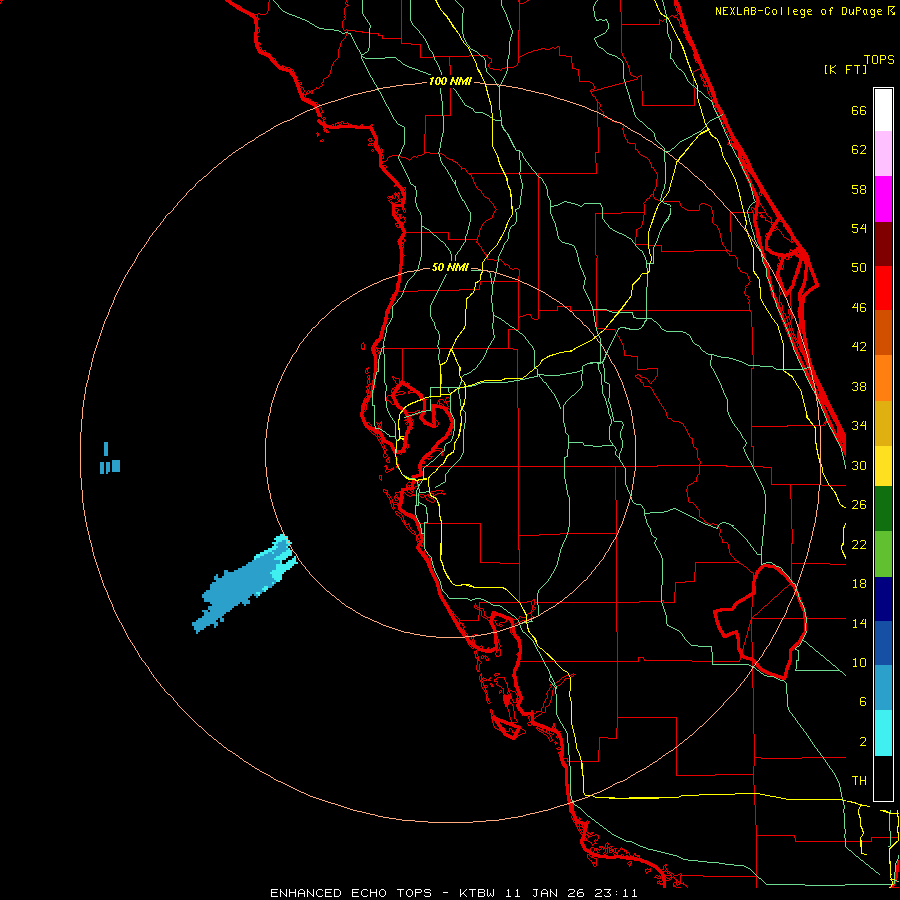900x900 pixels.
Task: Select the magenta 58 kft legend swatch
Action: coord(883,199)
